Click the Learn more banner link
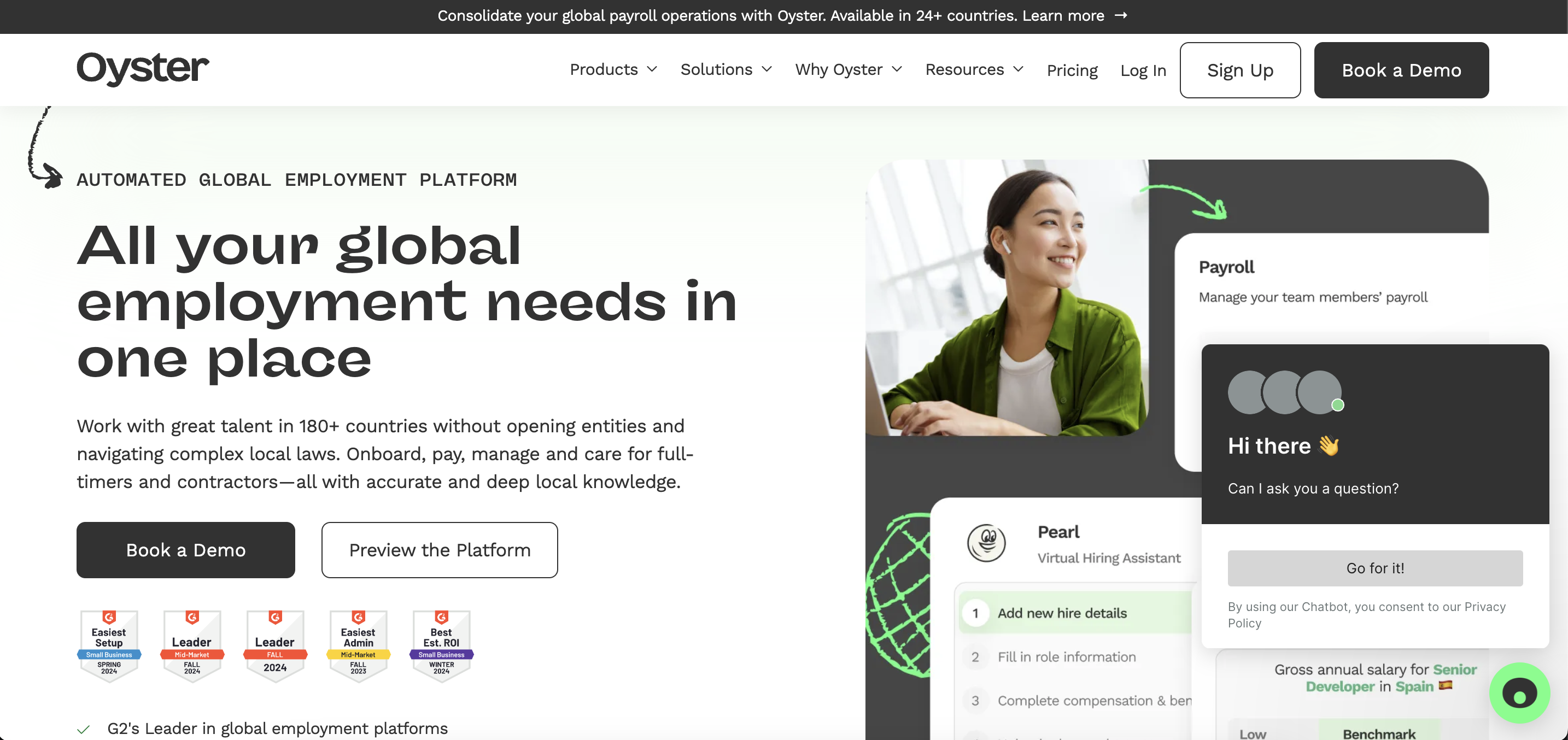This screenshot has height=740, width=1568. [1063, 16]
